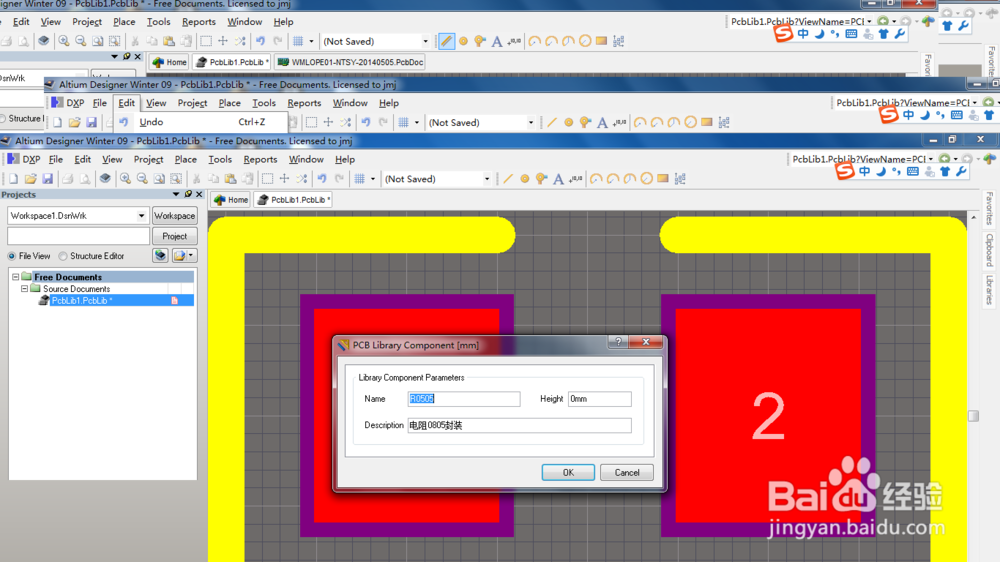Click help question mark in dialog title
The height and width of the screenshot is (562, 1000).
click(x=618, y=342)
